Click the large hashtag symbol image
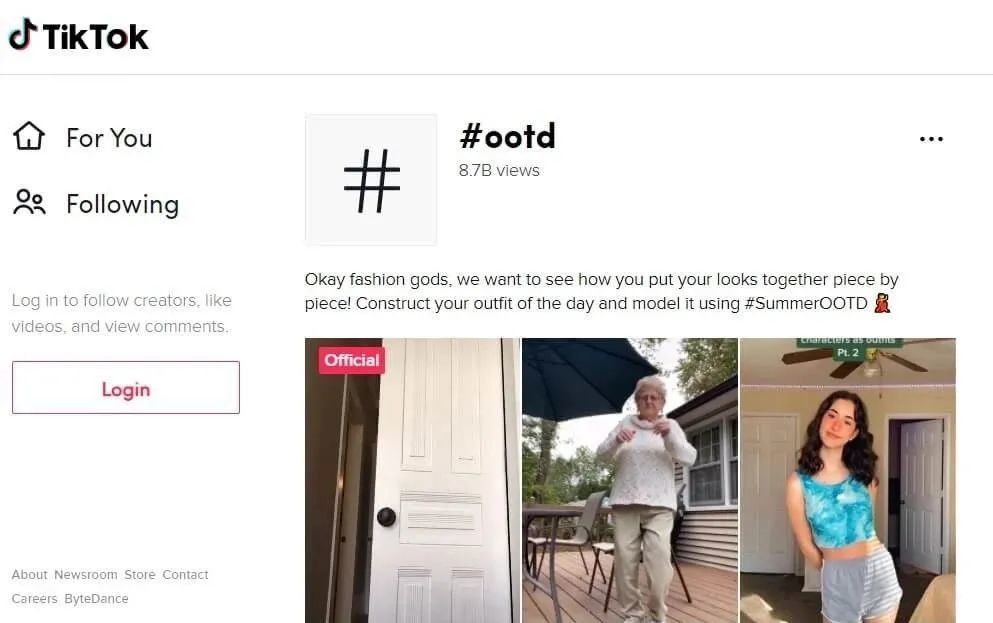The height and width of the screenshot is (623, 993). (x=371, y=180)
